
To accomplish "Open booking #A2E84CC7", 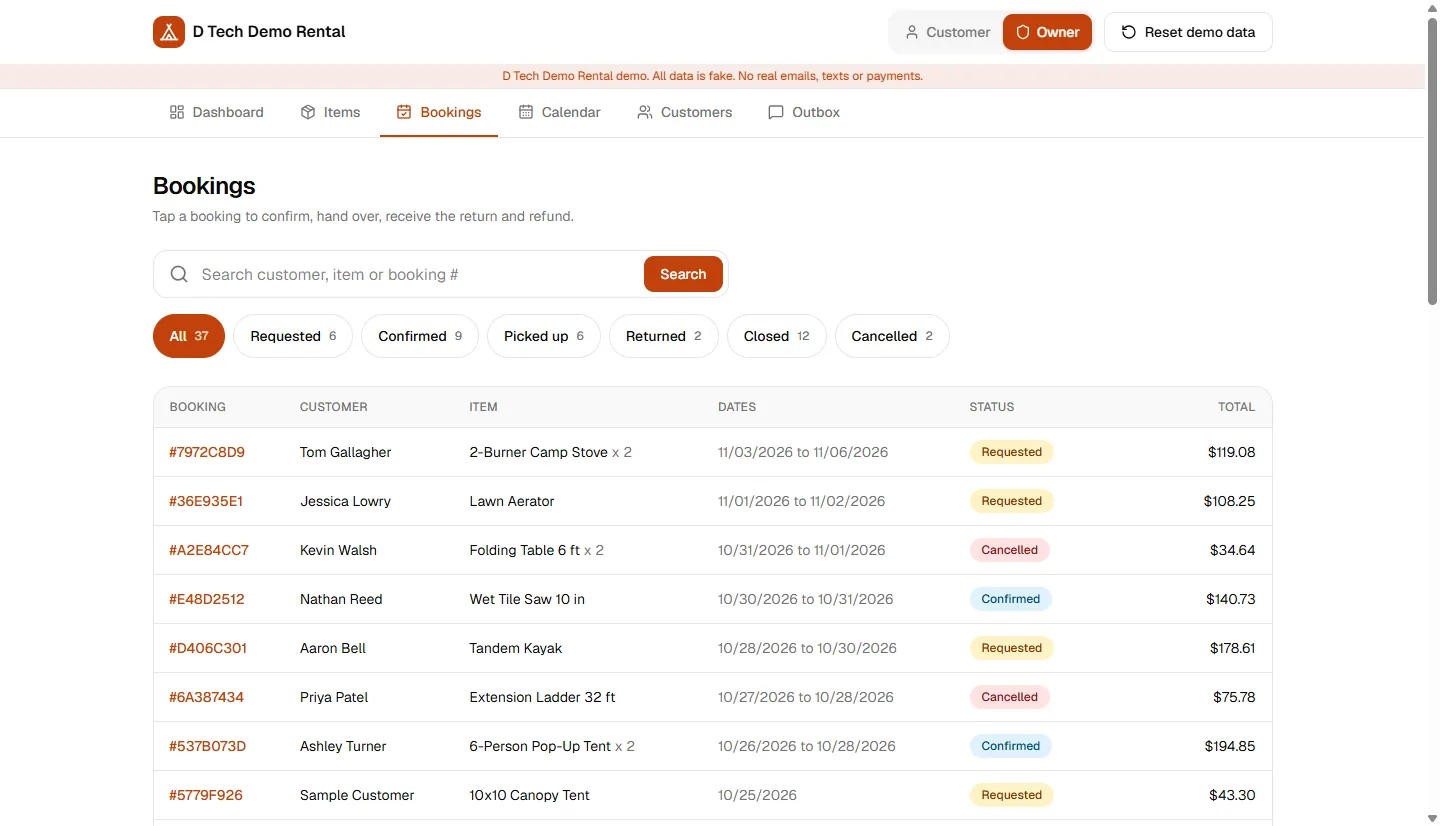I will click(x=209, y=550).
